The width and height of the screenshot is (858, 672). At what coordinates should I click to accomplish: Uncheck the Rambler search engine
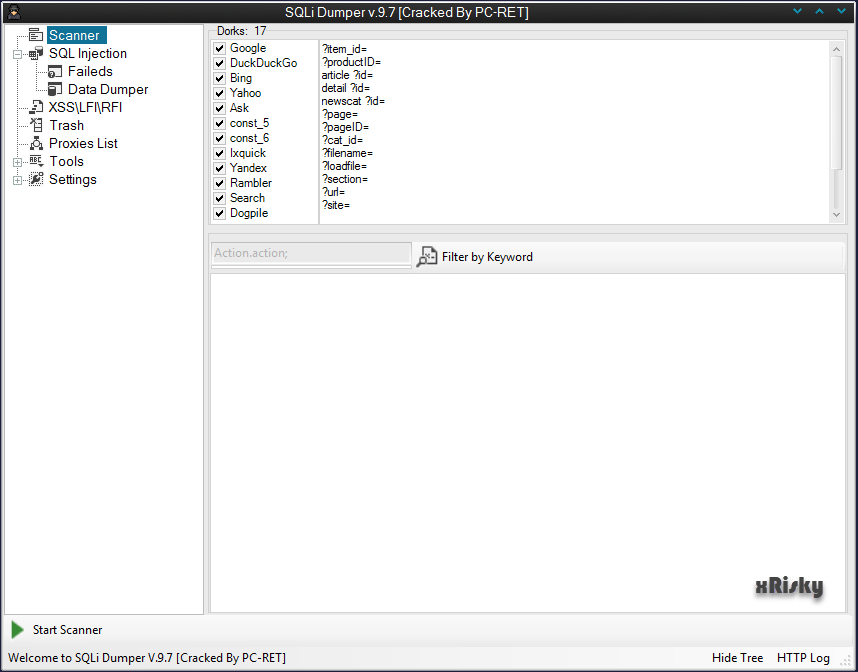[220, 183]
